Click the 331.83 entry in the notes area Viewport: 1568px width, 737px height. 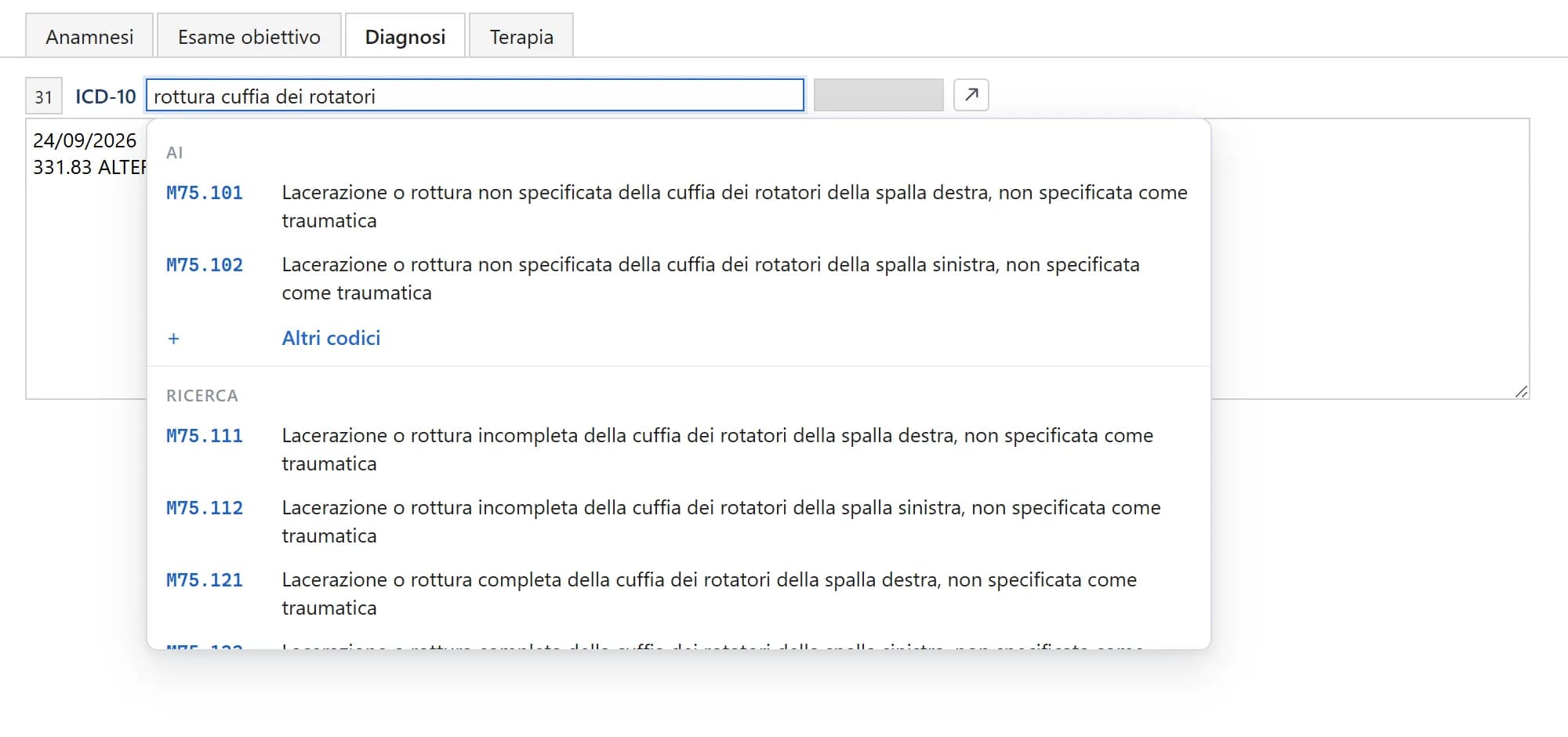point(89,167)
